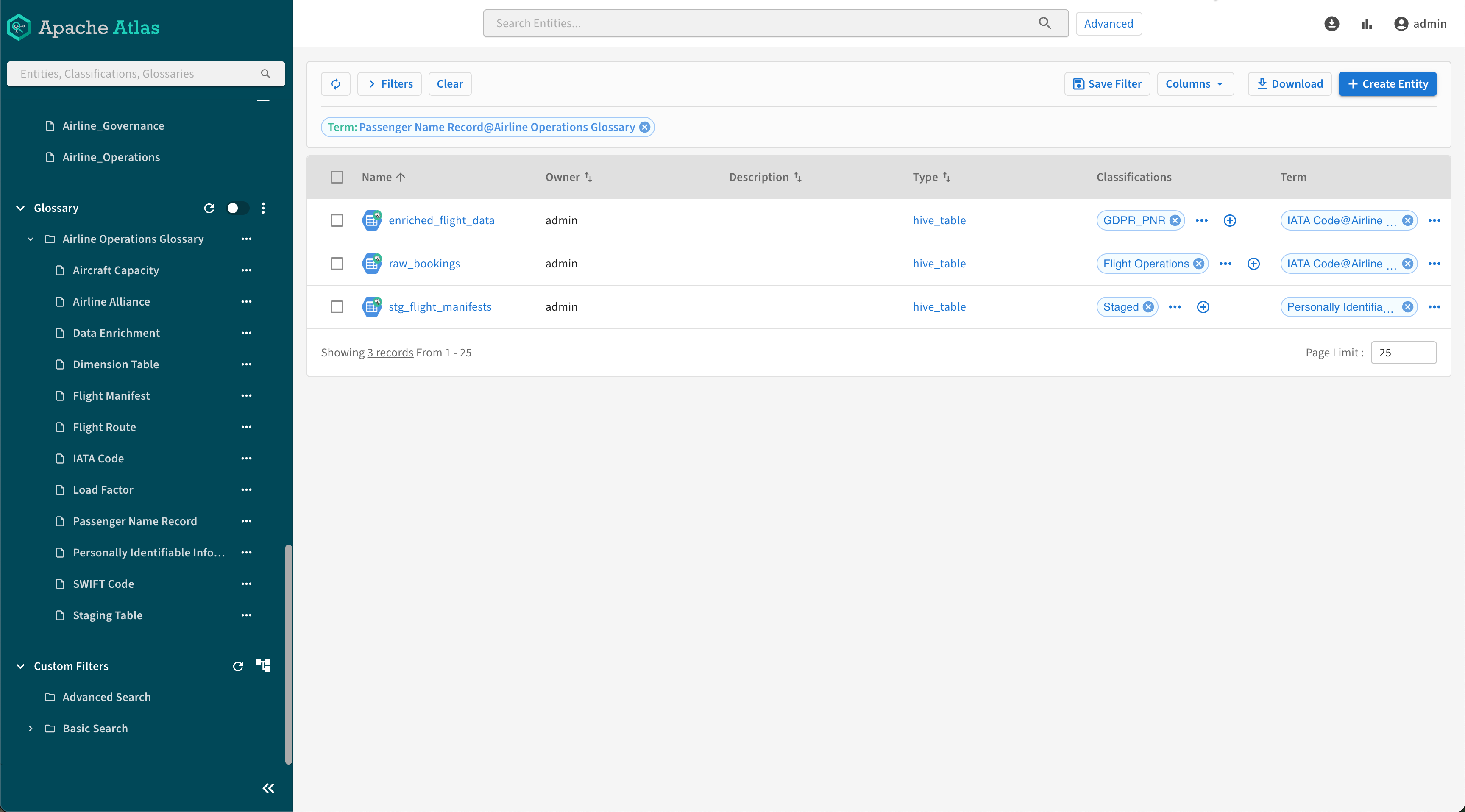The image size is (1465, 812).
Task: Click the Page Limit input field
Action: click(x=1403, y=352)
